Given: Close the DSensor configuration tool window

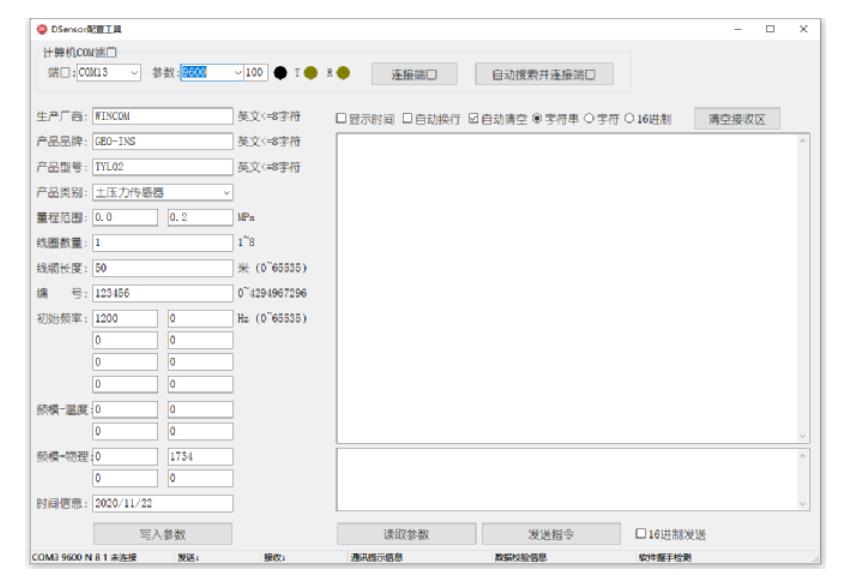Looking at the screenshot, I should point(803,29).
